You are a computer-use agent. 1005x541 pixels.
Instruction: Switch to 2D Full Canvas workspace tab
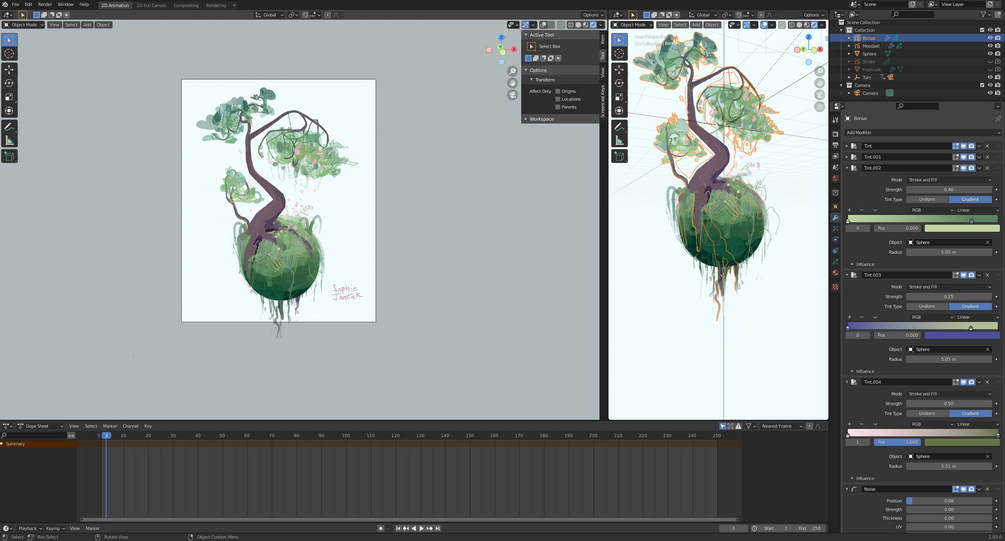pos(151,5)
